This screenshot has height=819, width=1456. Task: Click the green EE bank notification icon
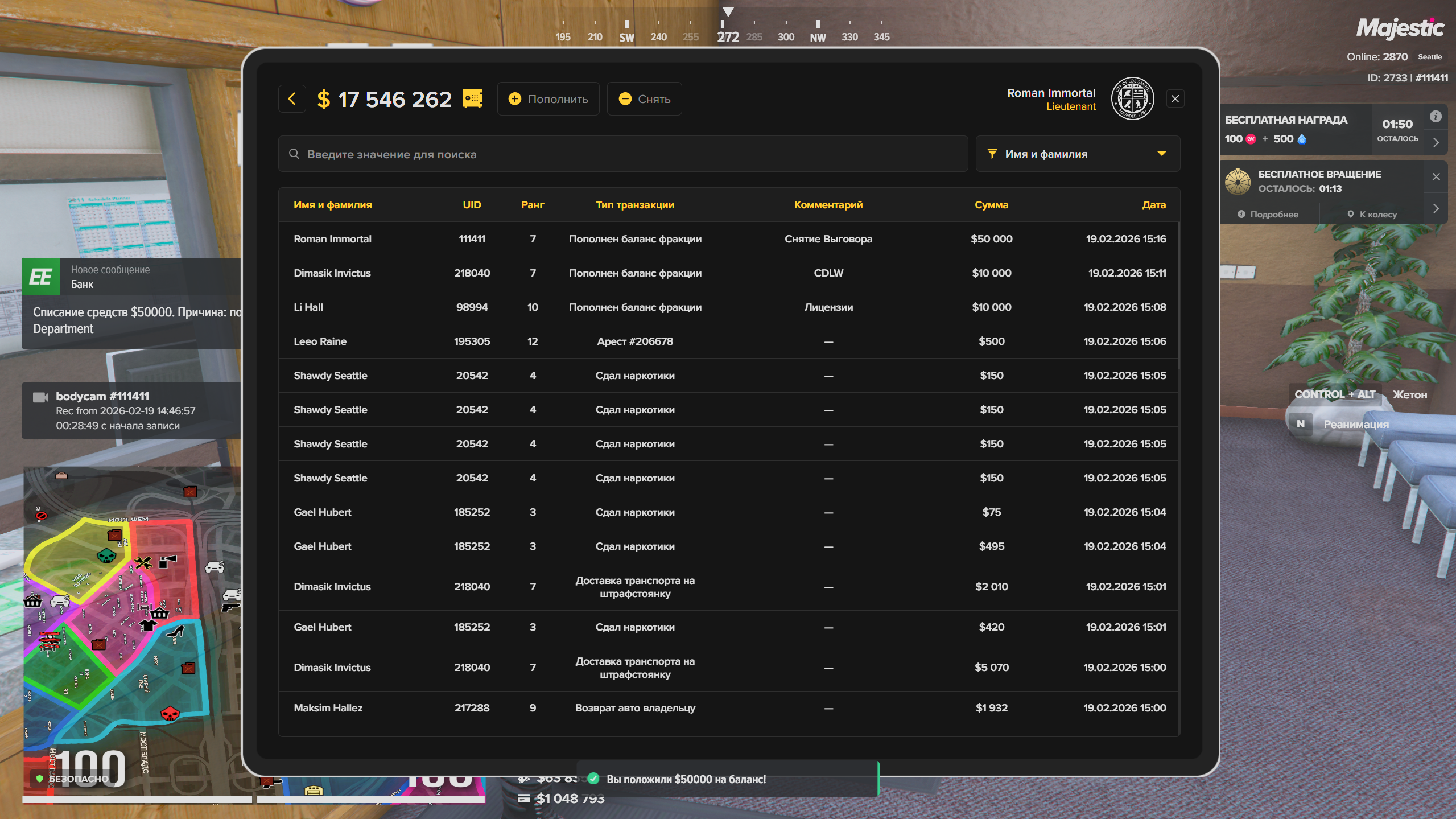pos(40,277)
